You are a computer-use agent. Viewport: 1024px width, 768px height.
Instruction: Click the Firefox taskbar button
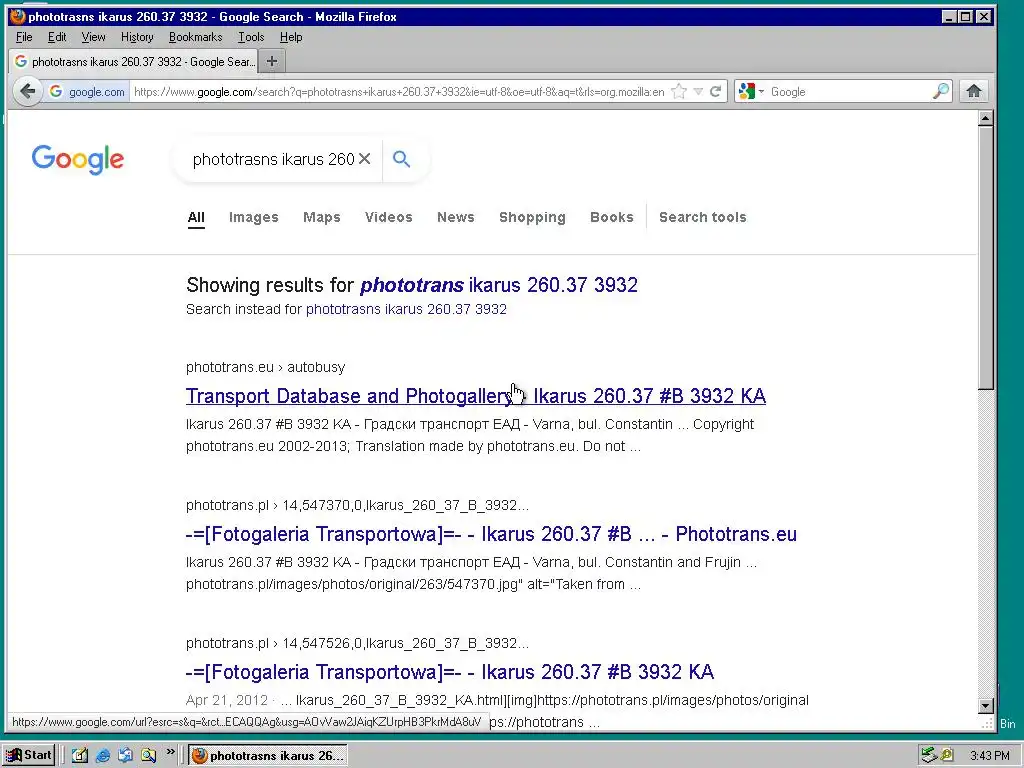[x=268, y=756]
